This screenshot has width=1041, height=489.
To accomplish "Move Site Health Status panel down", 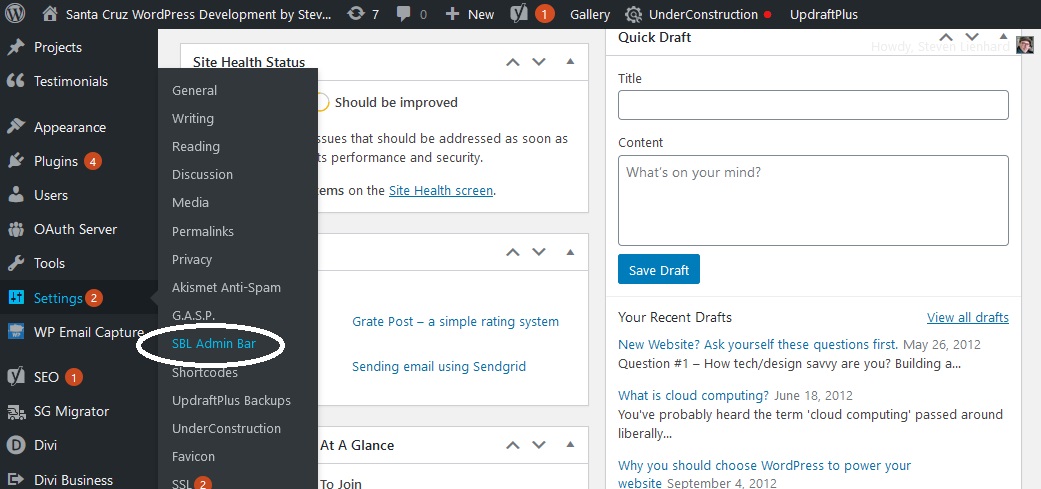I will coord(539,62).
